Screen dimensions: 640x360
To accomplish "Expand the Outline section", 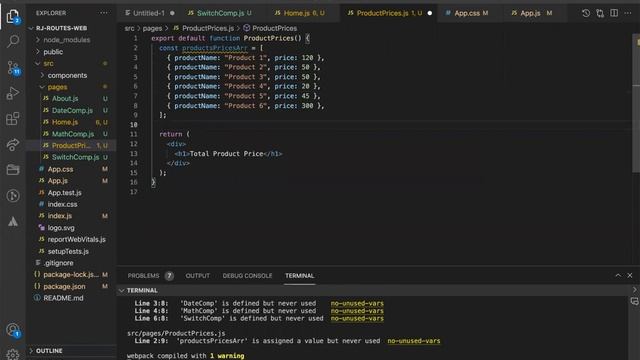I will [71, 351].
